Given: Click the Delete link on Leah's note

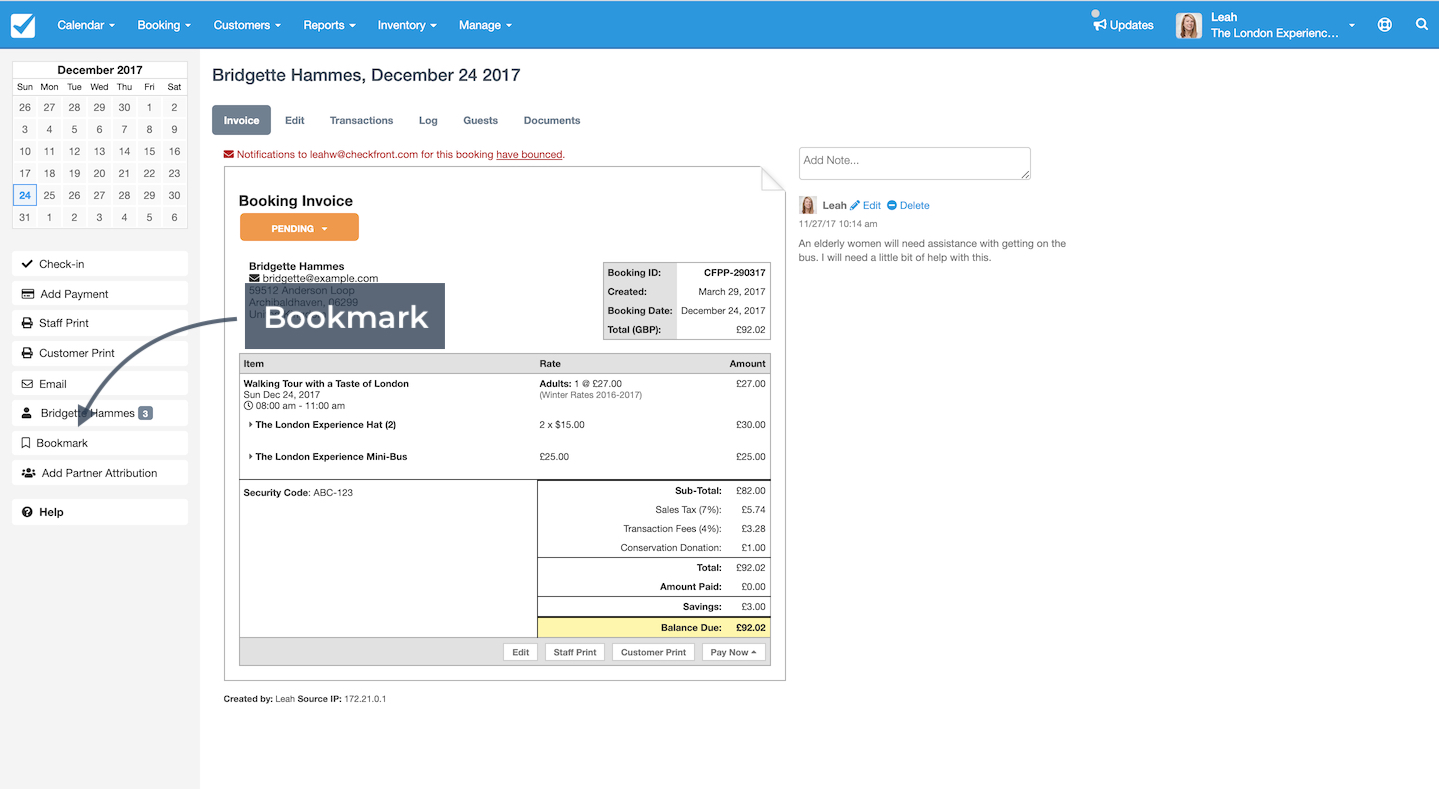Looking at the screenshot, I should coord(914,205).
